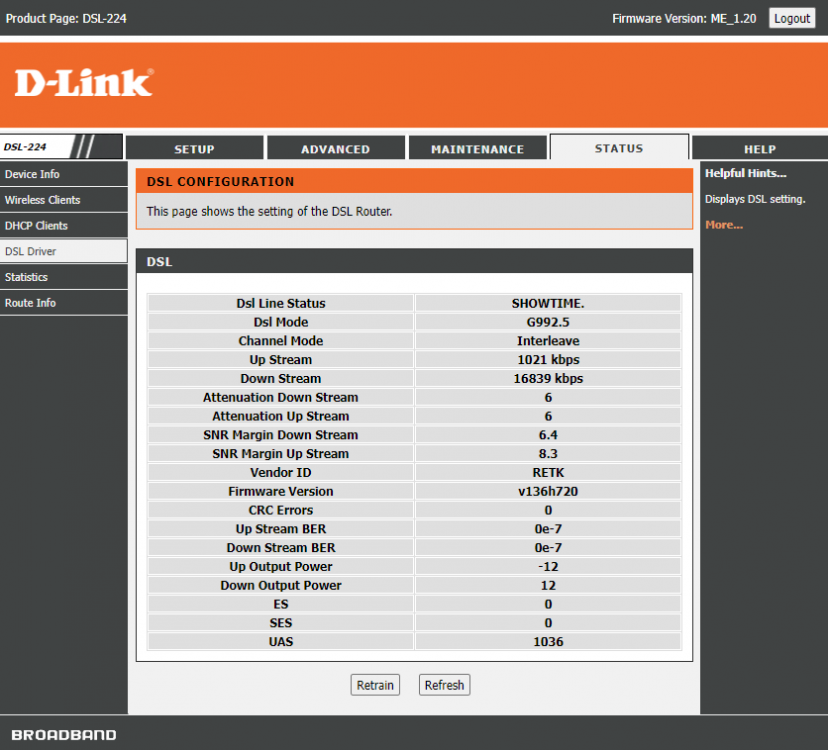Log out using Logout button
The width and height of the screenshot is (828, 750).
[x=792, y=18]
